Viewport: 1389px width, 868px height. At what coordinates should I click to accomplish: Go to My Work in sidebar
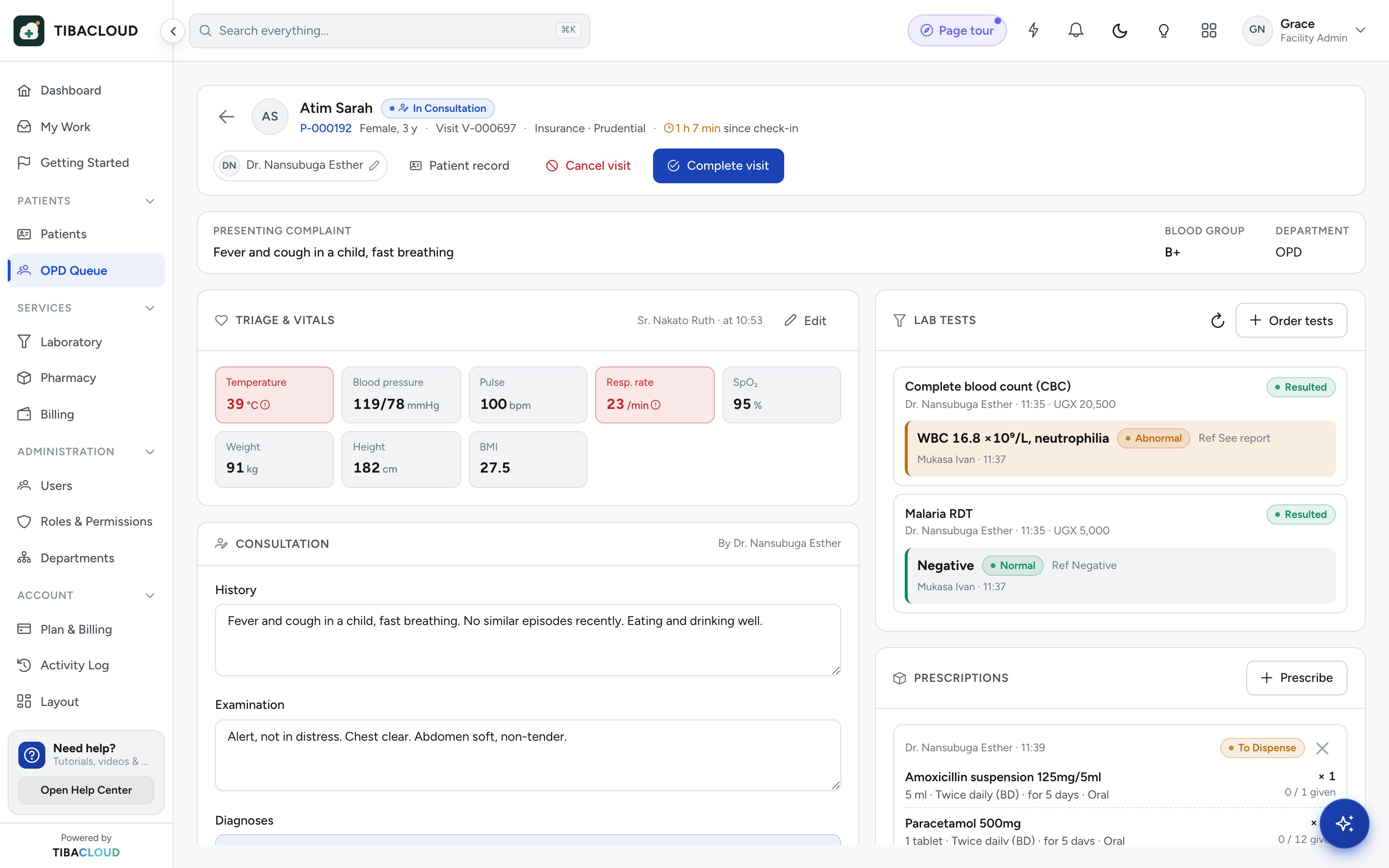pyautogui.click(x=86, y=126)
